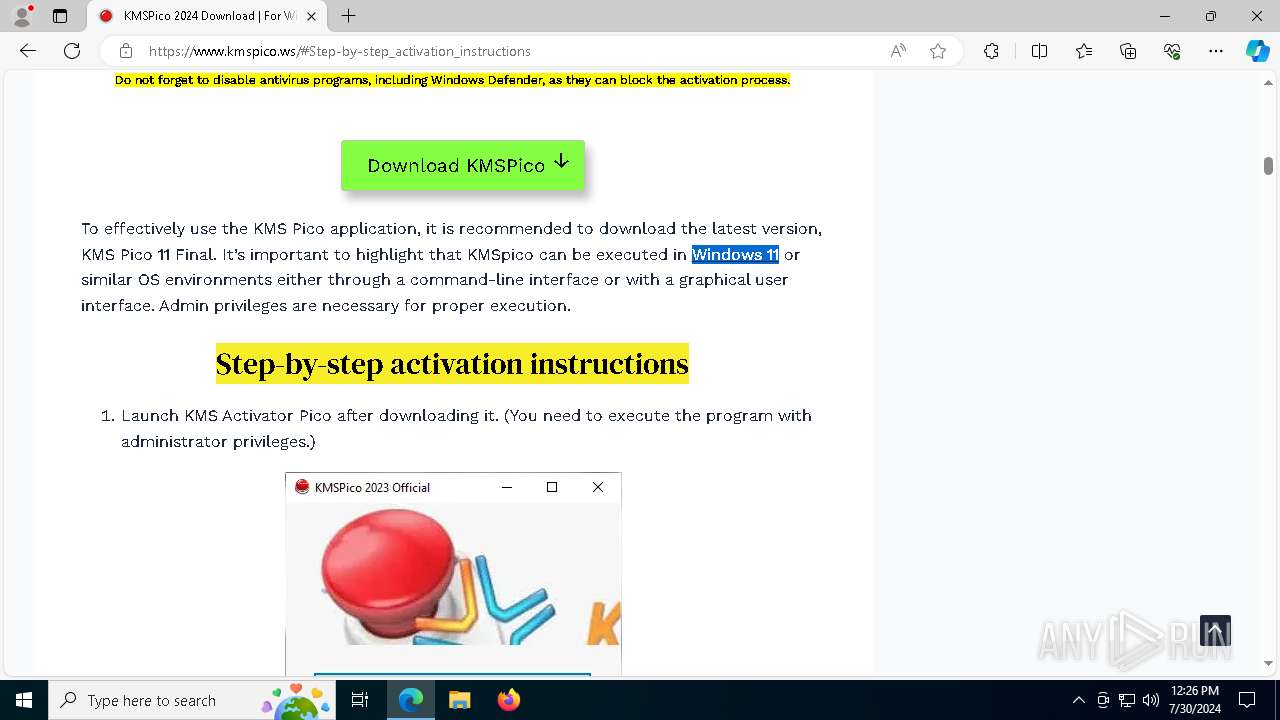Screen dimensions: 1280x720
Task: Click the scrollbar up arrow
Action: click(x=1268, y=82)
